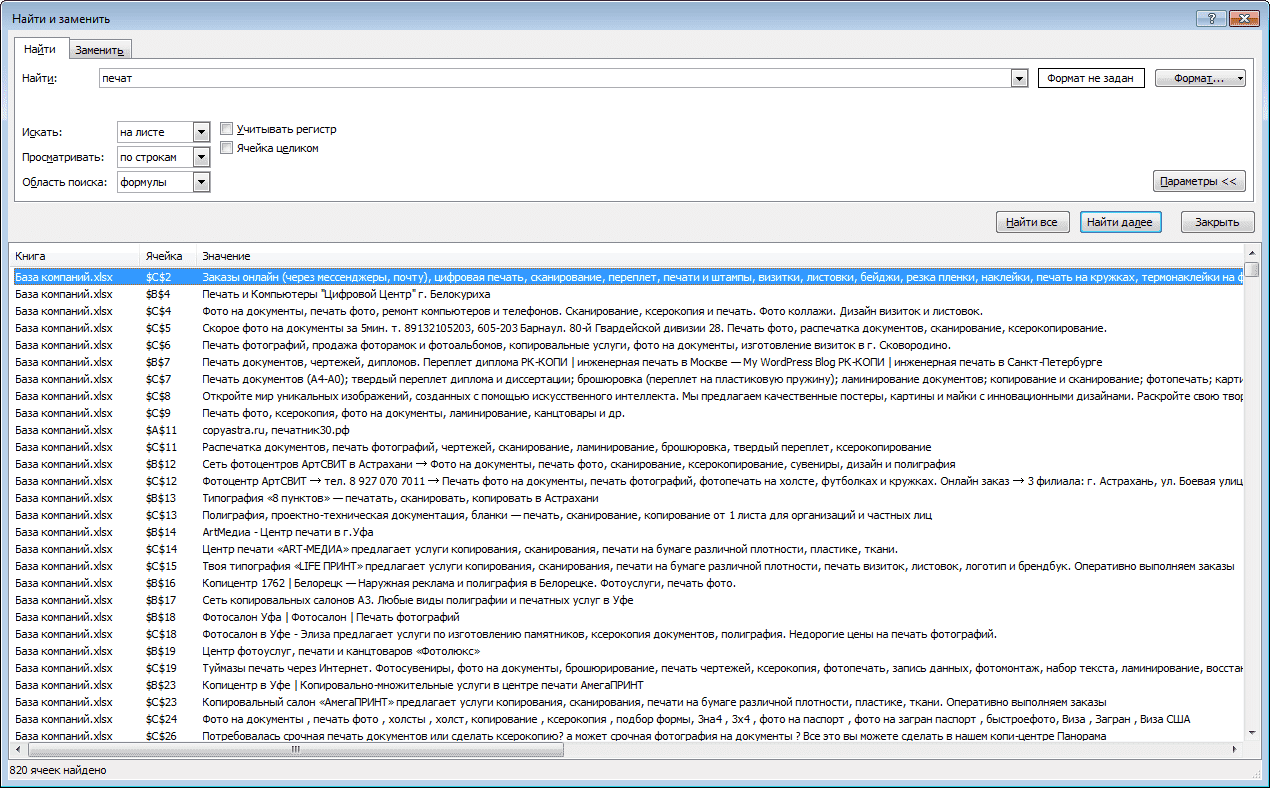Select the result starting Типография «8 пунктов»
The height and width of the screenshot is (788, 1270).
(x=626, y=498)
